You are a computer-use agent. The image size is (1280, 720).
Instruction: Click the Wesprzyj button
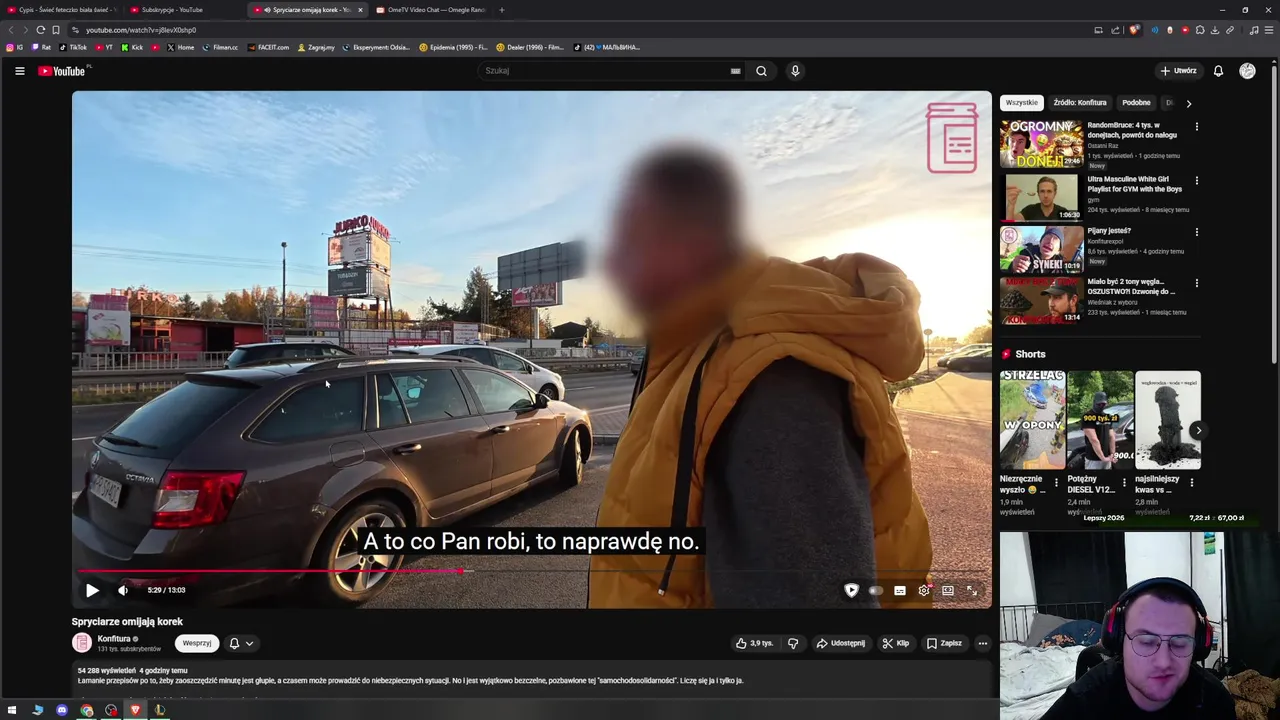197,643
